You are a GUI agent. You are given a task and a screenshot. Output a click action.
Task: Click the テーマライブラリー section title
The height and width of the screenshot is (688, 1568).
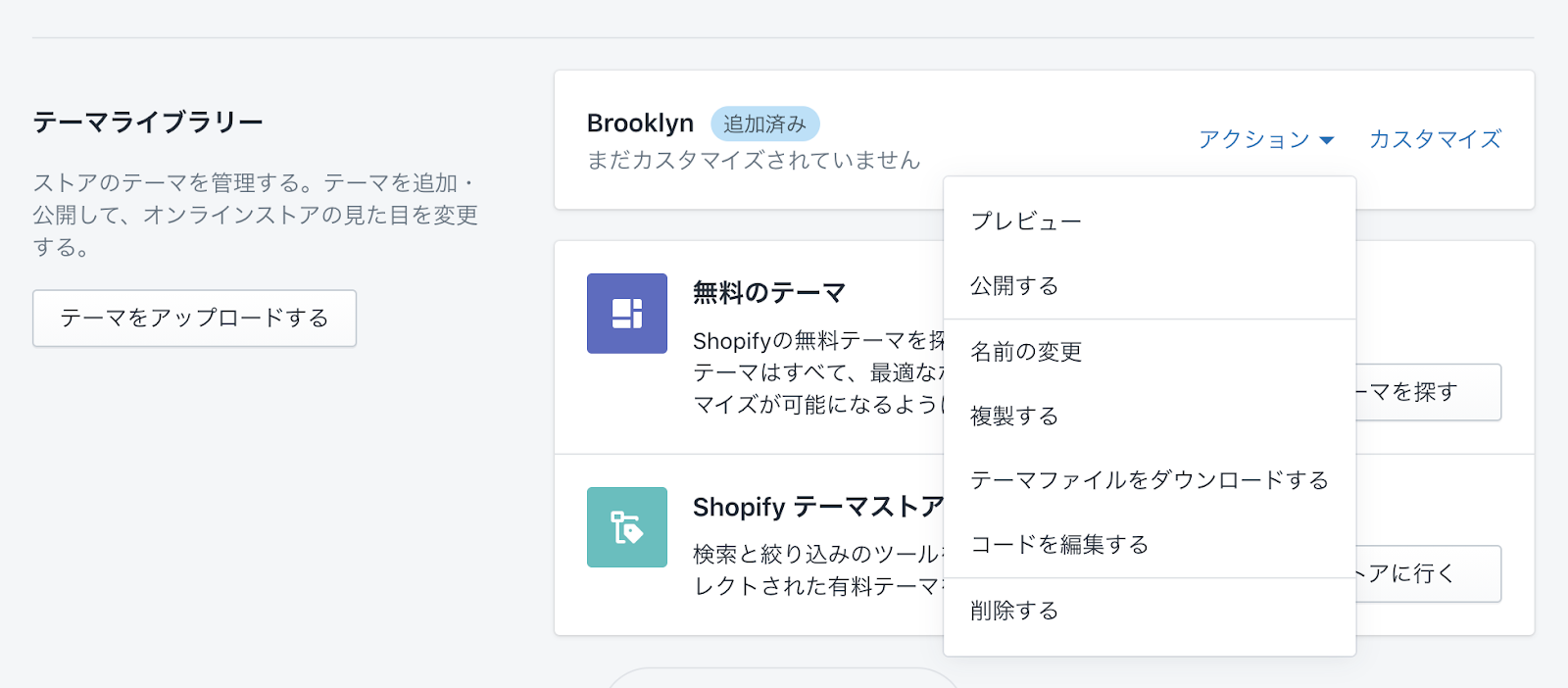[x=148, y=123]
